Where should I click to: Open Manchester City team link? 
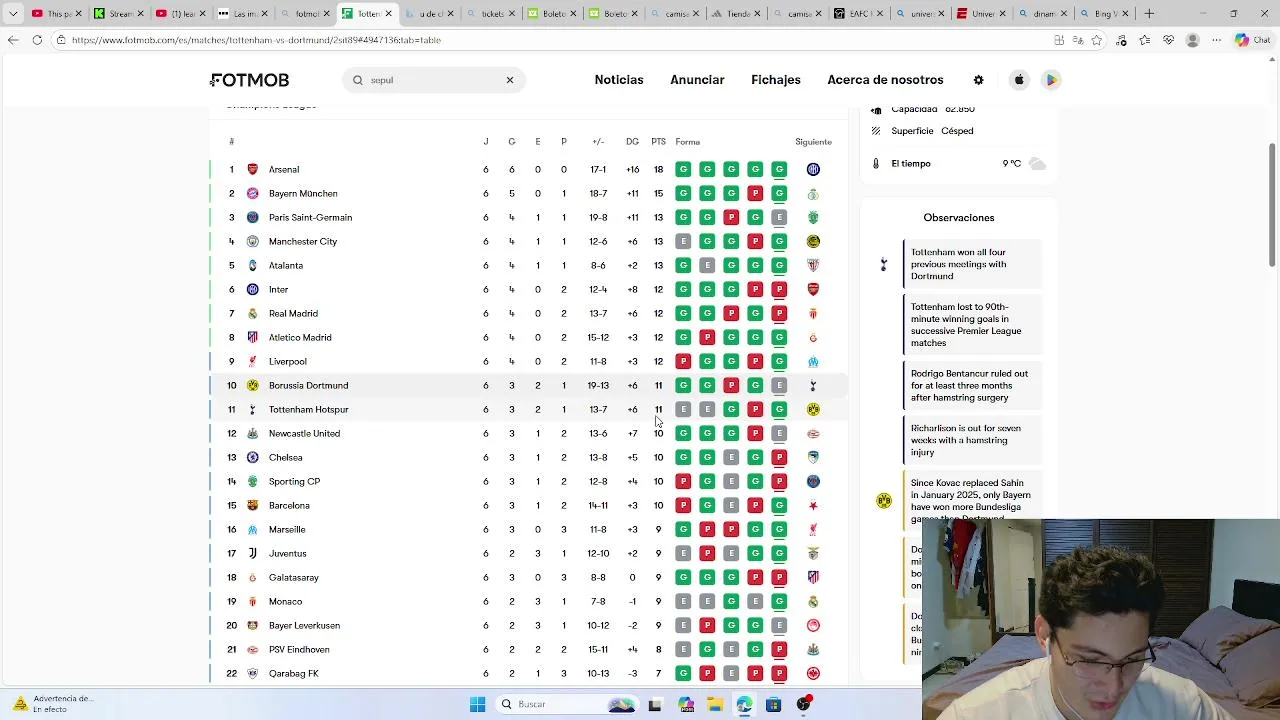pos(303,241)
